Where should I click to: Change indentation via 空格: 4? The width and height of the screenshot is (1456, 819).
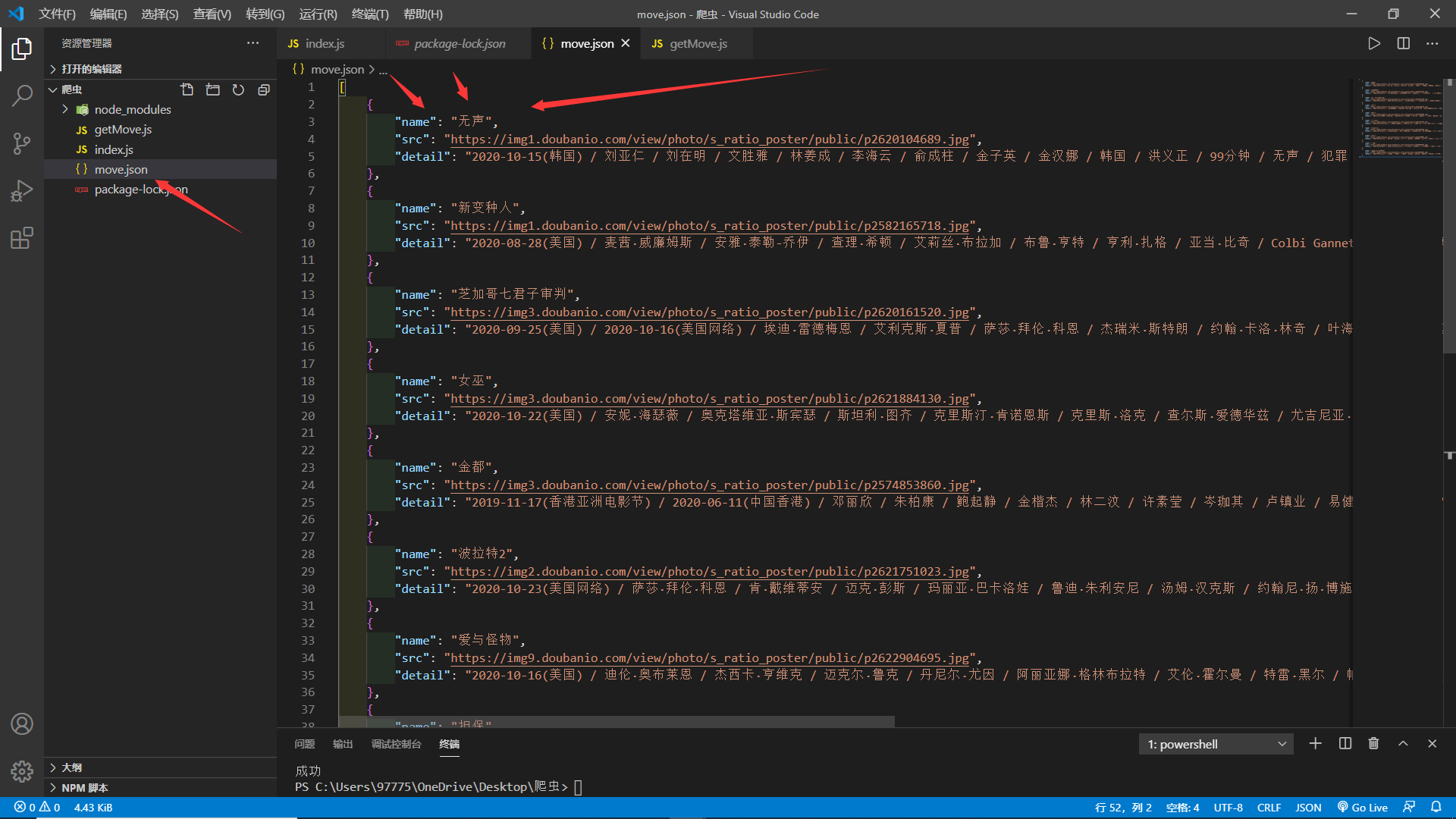[1182, 808]
